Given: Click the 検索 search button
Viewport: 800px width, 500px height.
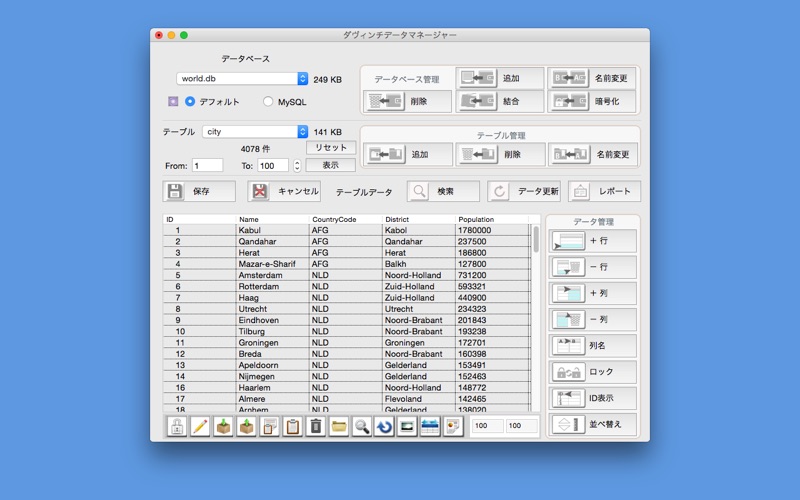Looking at the screenshot, I should pyautogui.click(x=443, y=191).
